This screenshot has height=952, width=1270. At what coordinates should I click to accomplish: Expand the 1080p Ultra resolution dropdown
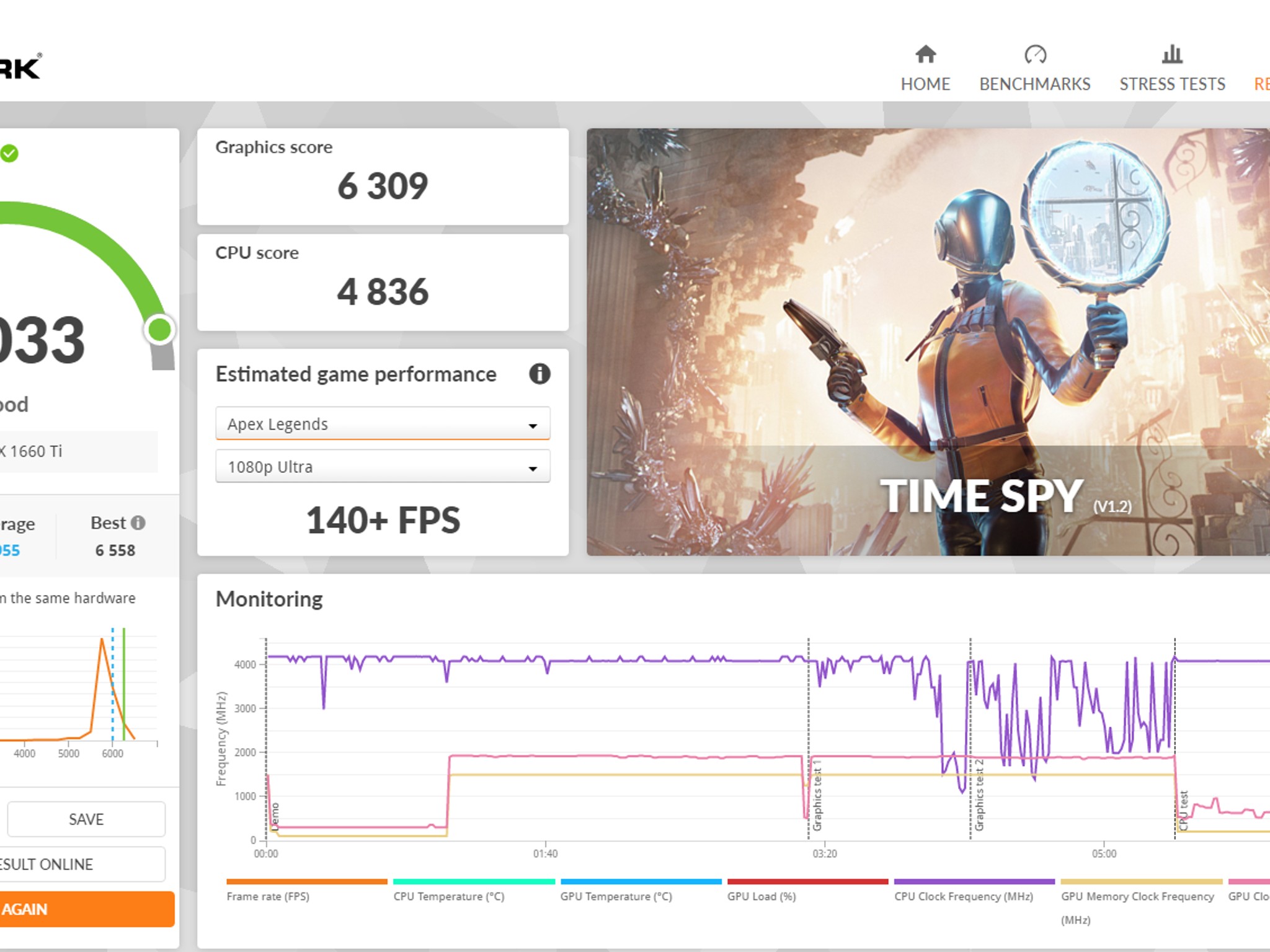coord(382,467)
